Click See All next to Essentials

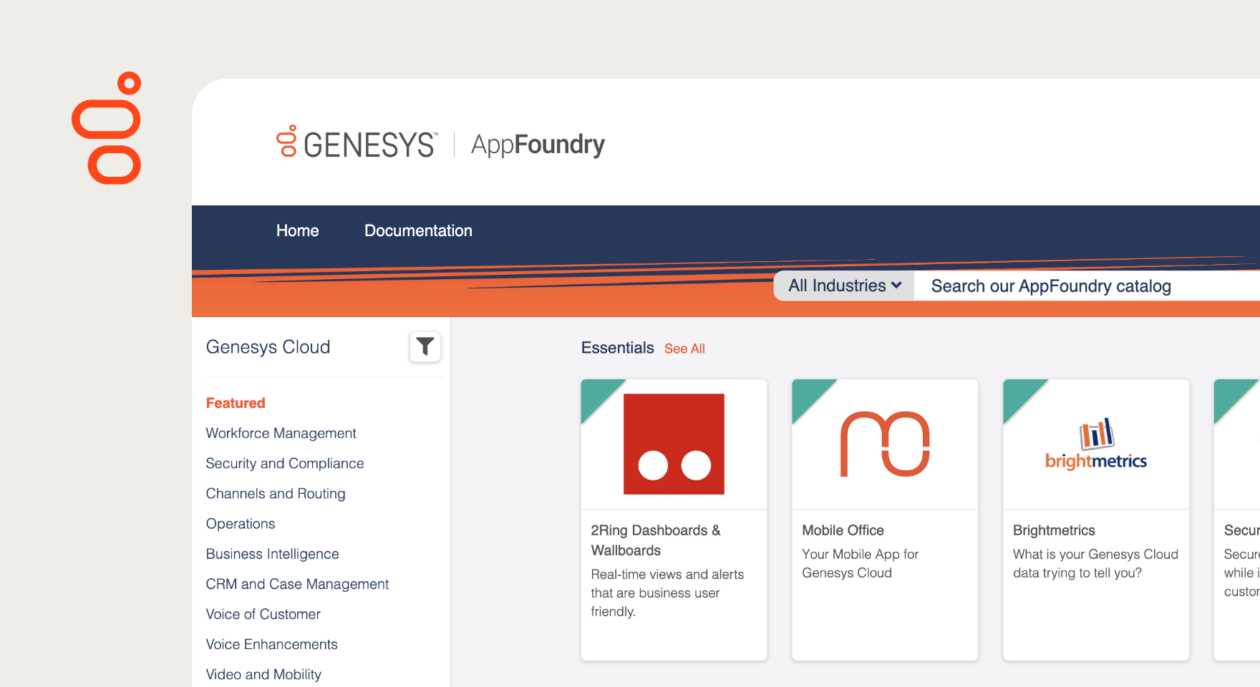coord(685,349)
